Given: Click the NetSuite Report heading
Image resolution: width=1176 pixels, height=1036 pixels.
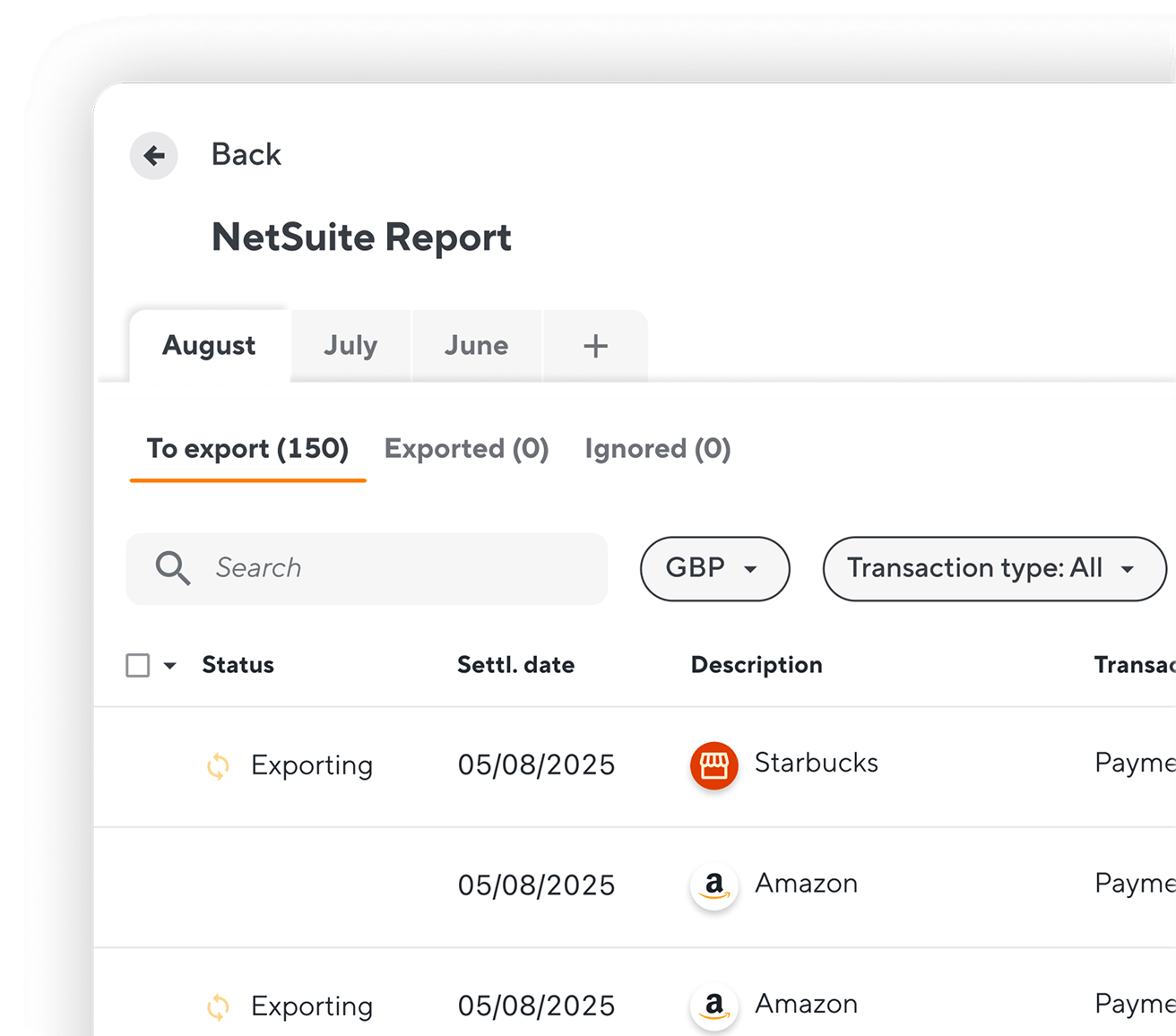Looking at the screenshot, I should [x=361, y=237].
